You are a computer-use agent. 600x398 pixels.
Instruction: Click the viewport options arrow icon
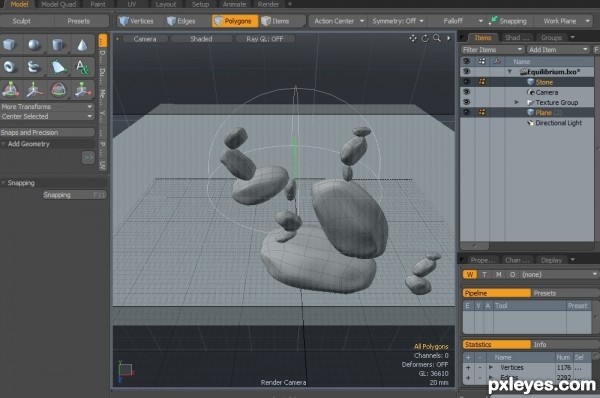pyautogui.click(x=448, y=38)
